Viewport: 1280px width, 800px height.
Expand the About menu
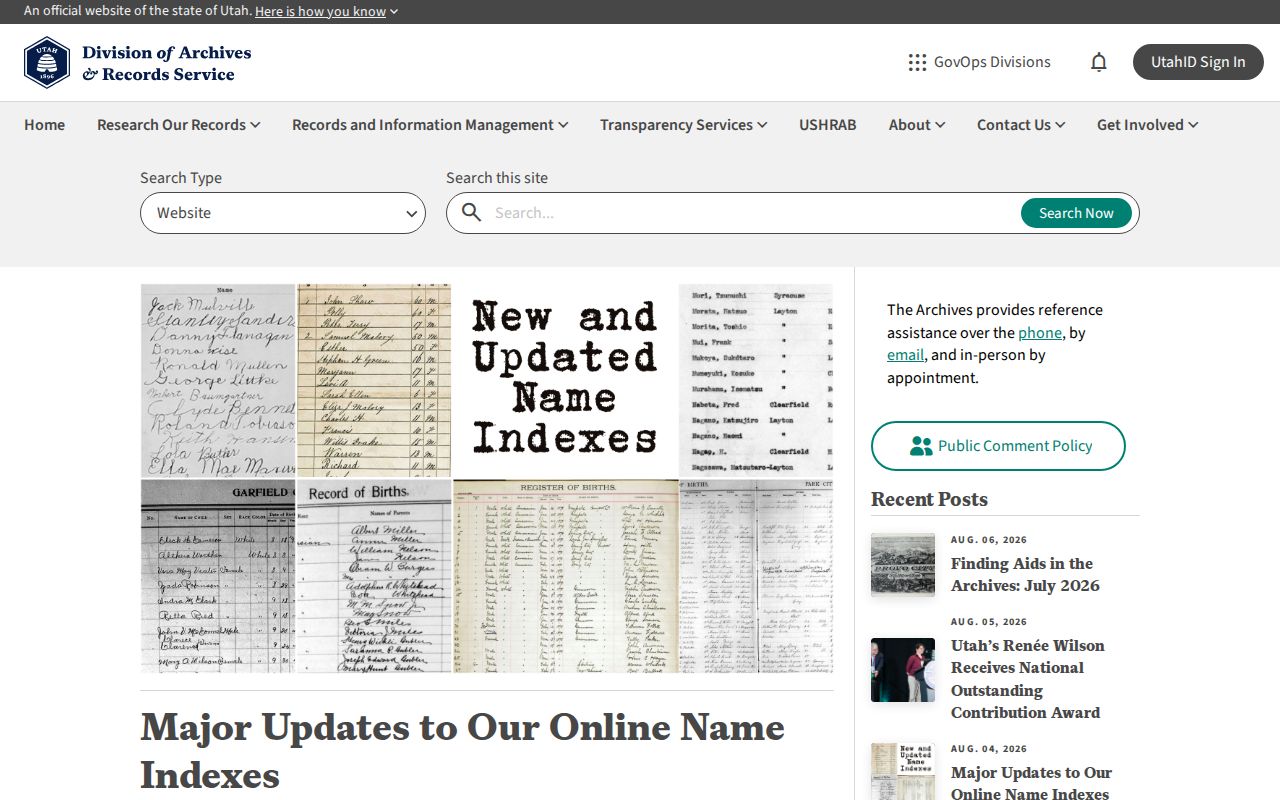(917, 125)
